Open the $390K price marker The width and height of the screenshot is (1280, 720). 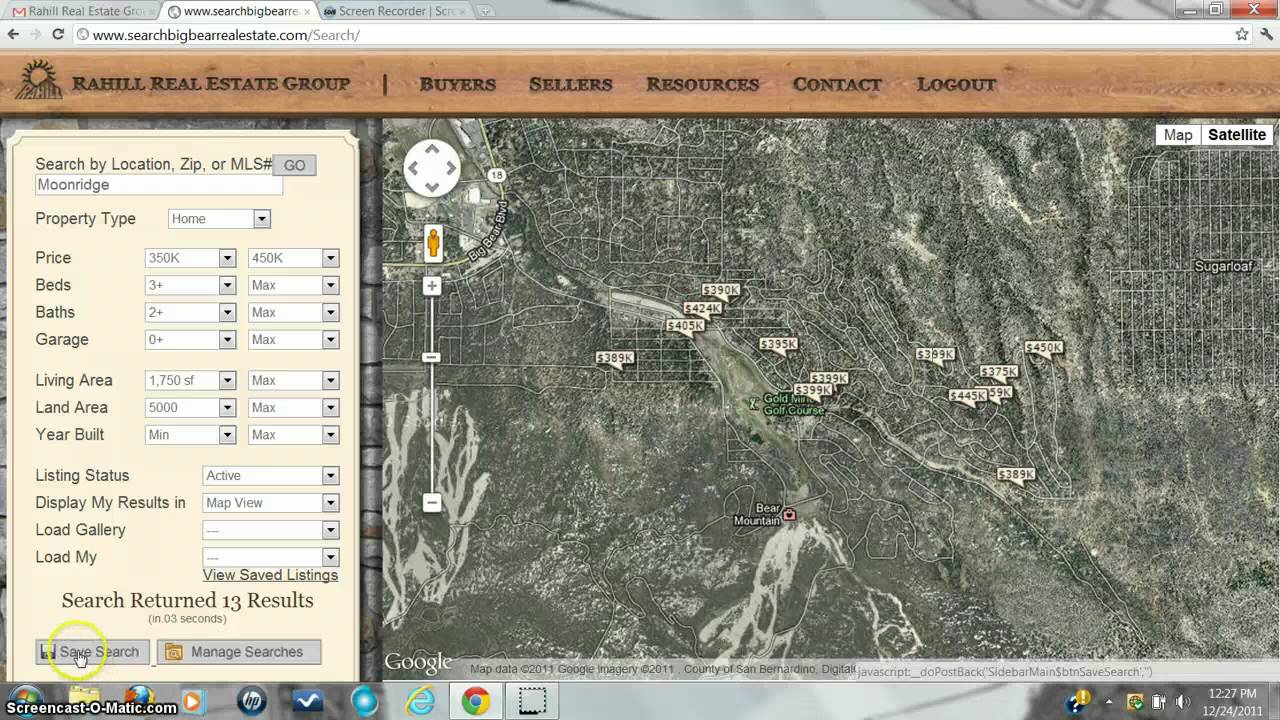(x=719, y=292)
